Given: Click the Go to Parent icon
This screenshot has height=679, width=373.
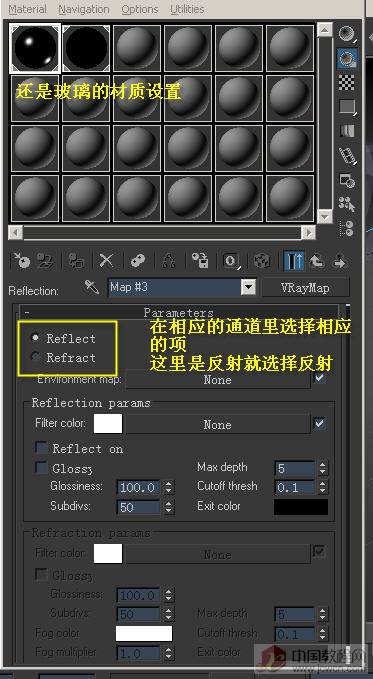Looking at the screenshot, I should point(317,261).
